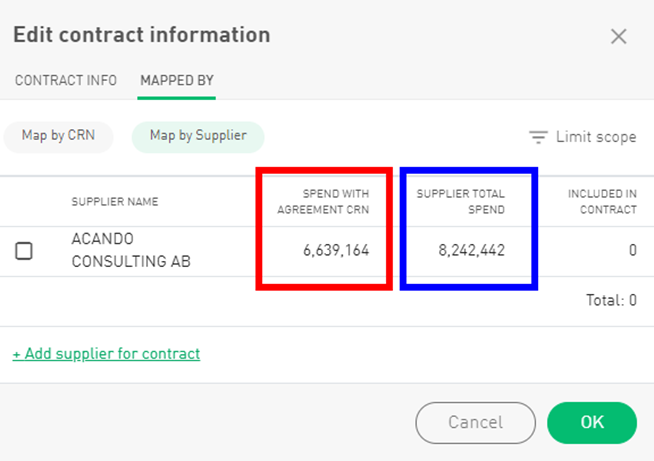Click the SUPPLIER TOTAL SPEND header
Screen dimensions: 654x461
pos(461,202)
